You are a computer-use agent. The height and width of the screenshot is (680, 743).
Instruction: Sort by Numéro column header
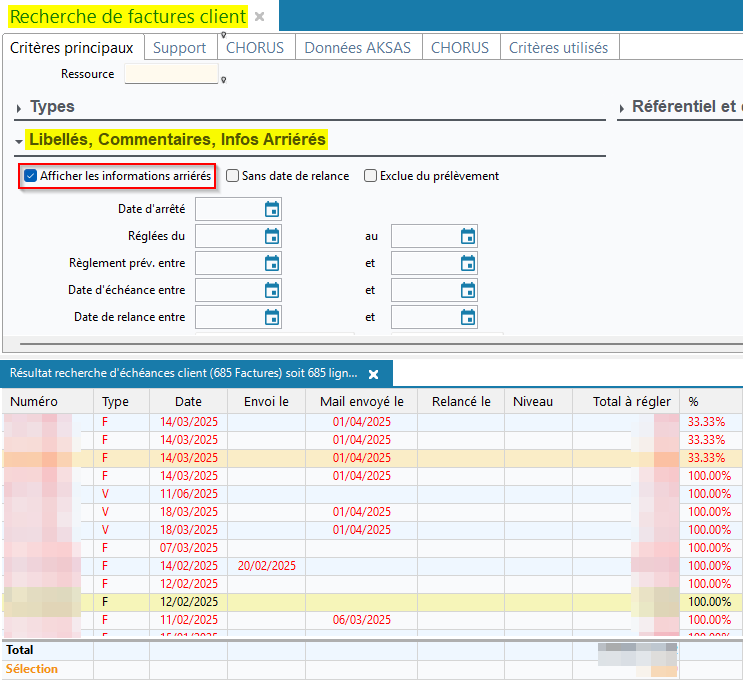tap(48, 401)
